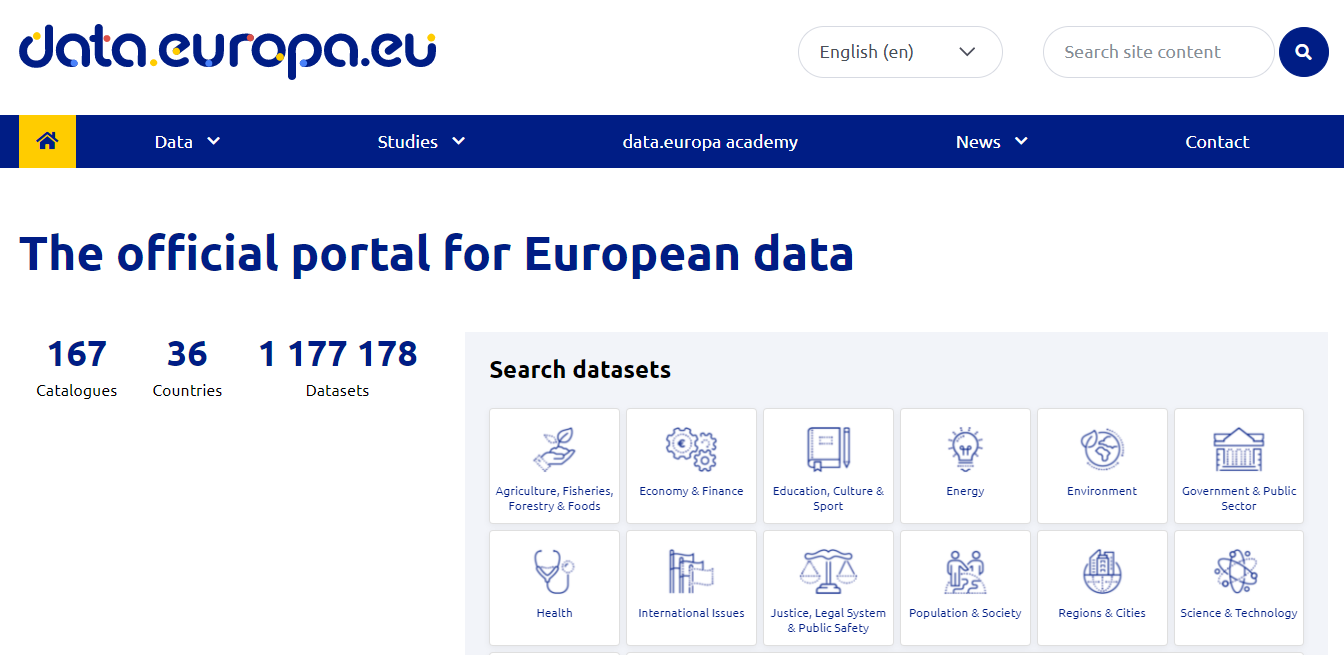Expand the Data navigation menu
The image size is (1344, 655).
click(186, 141)
